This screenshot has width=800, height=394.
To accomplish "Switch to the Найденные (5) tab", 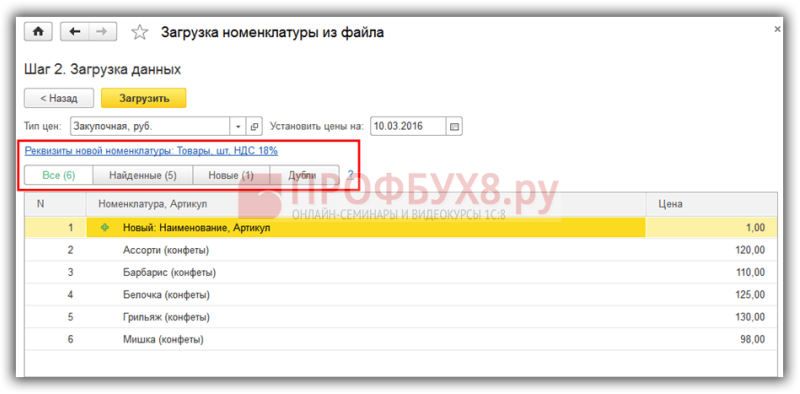I will click(142, 175).
